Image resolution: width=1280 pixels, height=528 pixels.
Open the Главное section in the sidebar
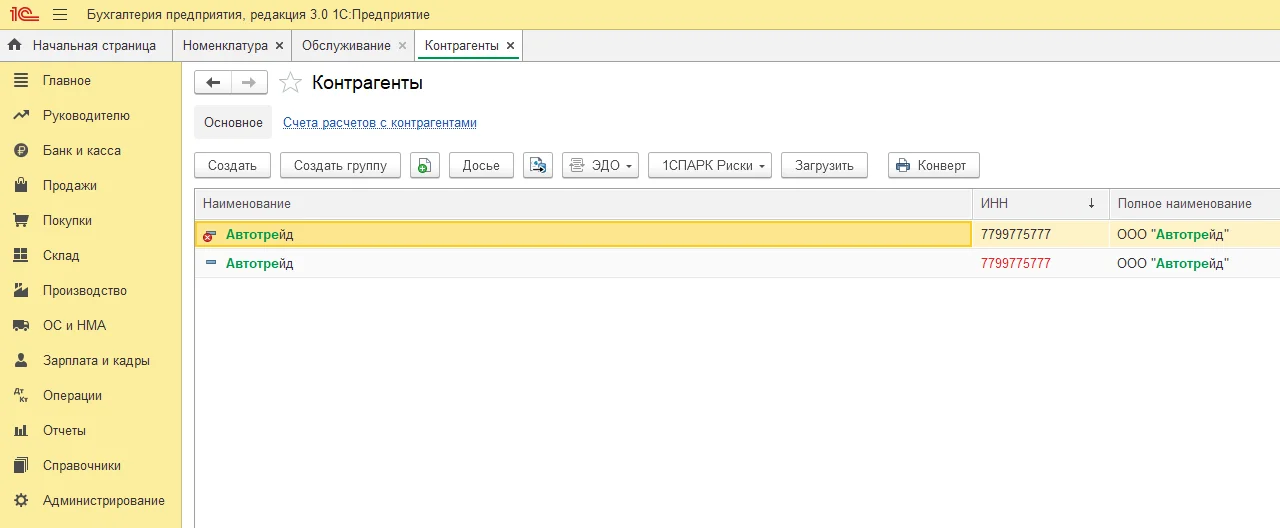[67, 80]
